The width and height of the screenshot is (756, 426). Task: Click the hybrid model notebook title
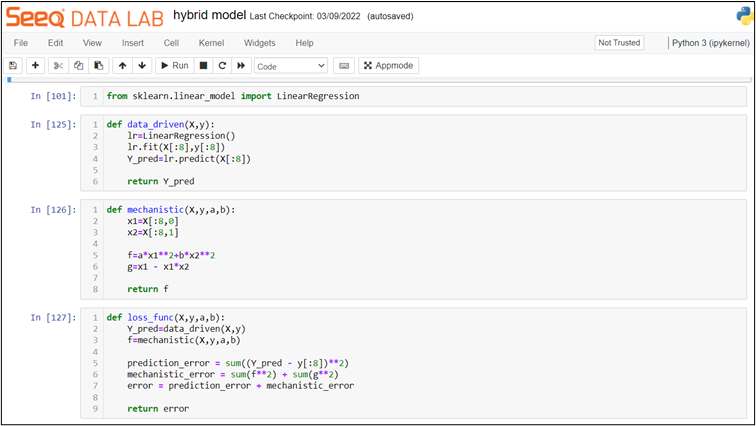click(209, 15)
